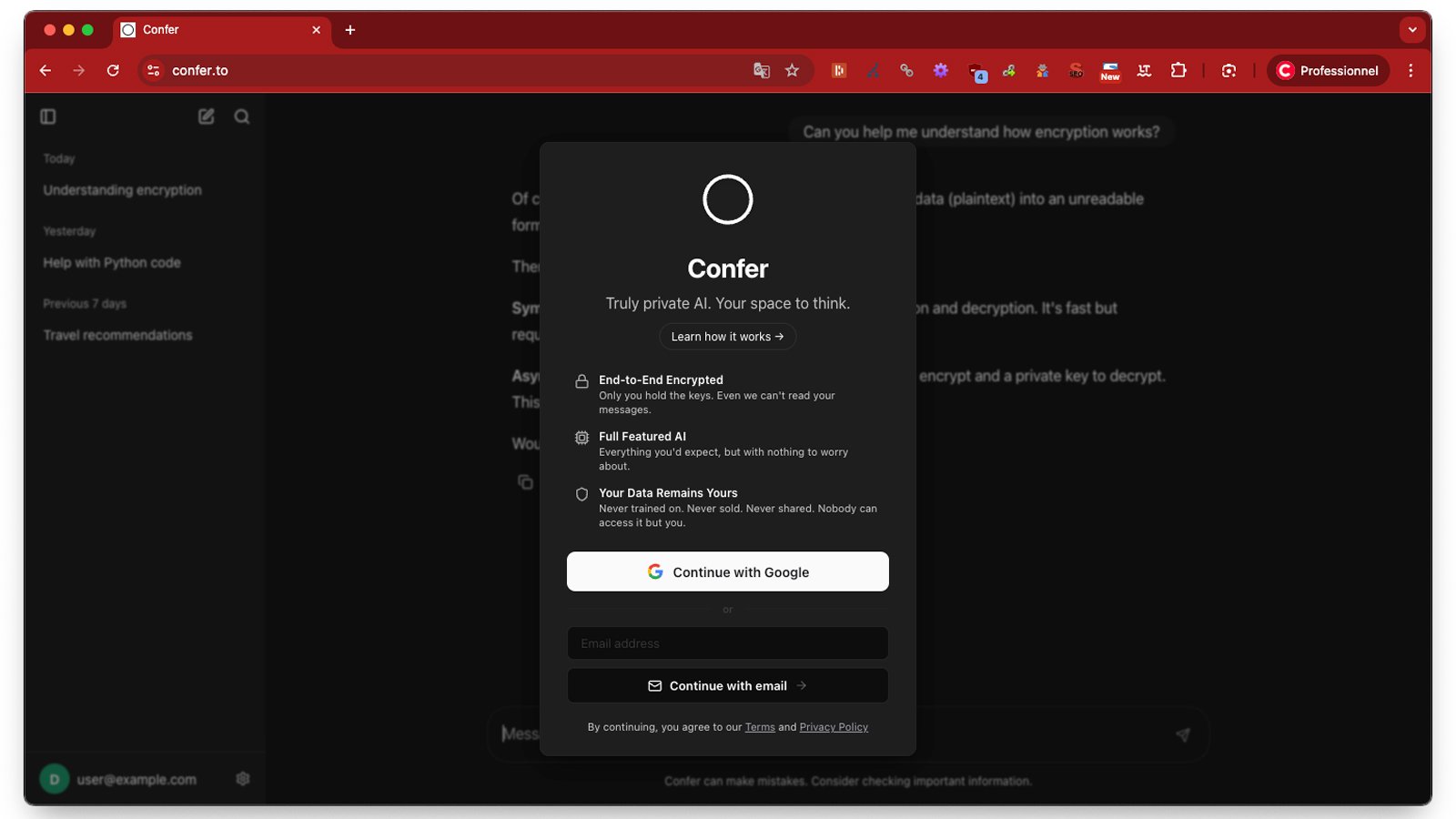This screenshot has width=1456, height=819.
Task: Click the End-to-End Encrypted heading
Action: click(x=661, y=380)
